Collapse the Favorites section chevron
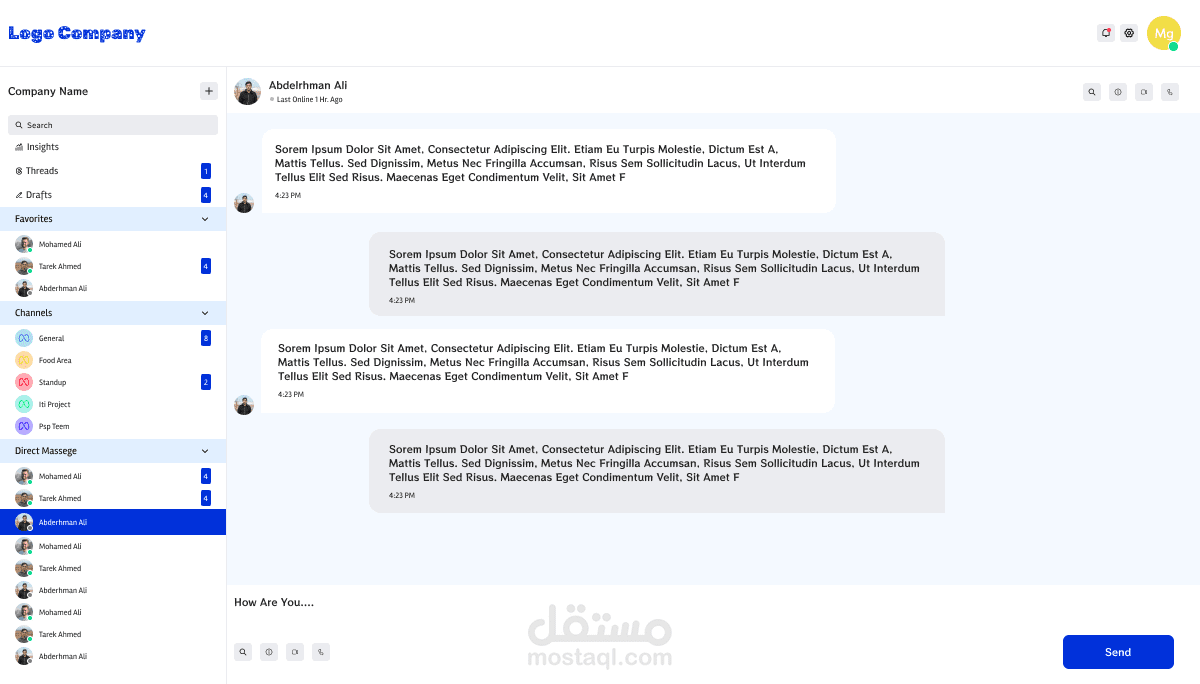This screenshot has height=684, width=1200. click(205, 219)
